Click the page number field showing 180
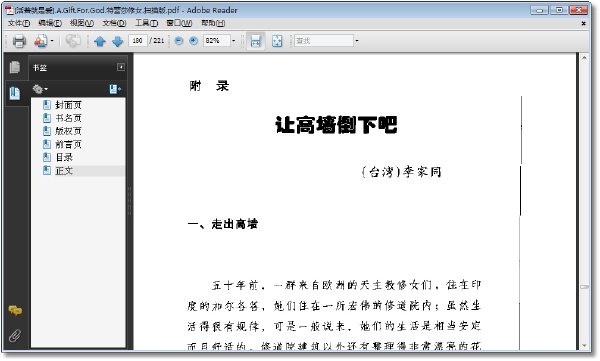600x361 pixels. 138,41
